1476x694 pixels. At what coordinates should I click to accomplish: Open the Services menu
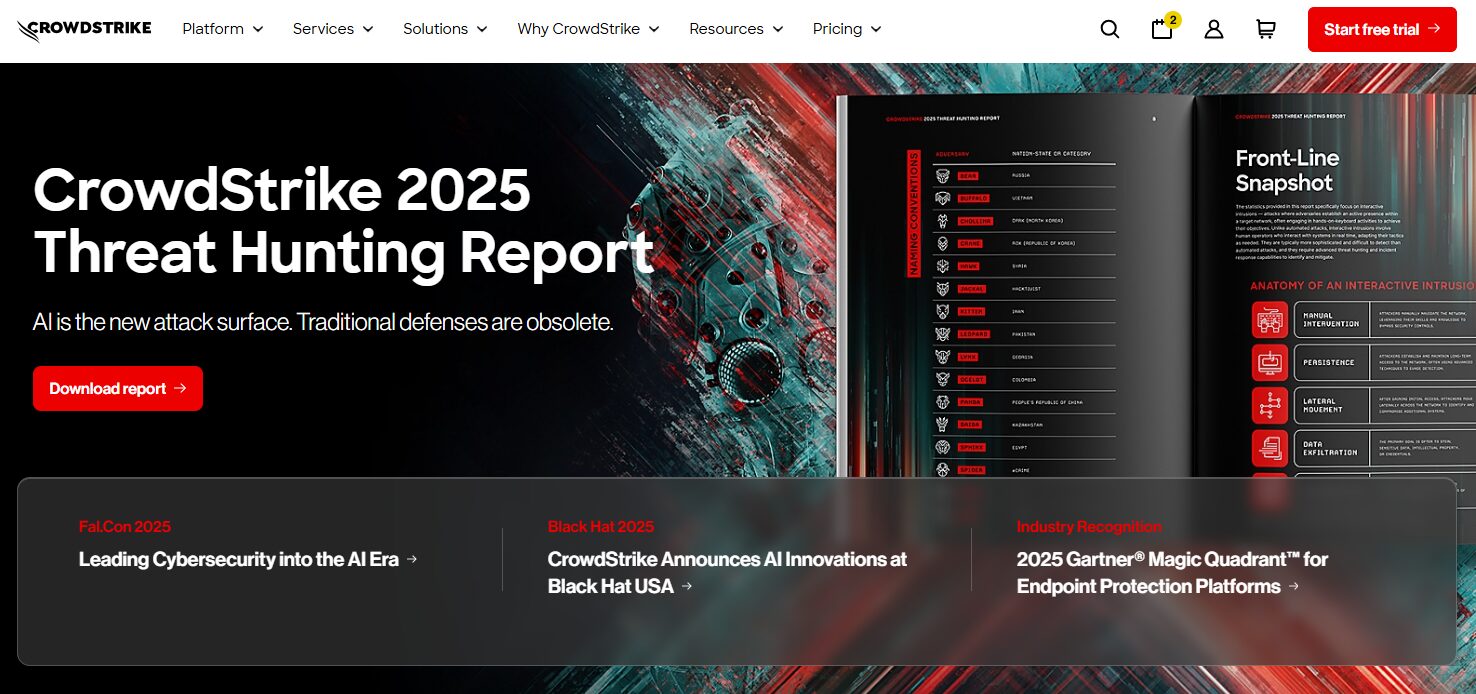coord(333,29)
